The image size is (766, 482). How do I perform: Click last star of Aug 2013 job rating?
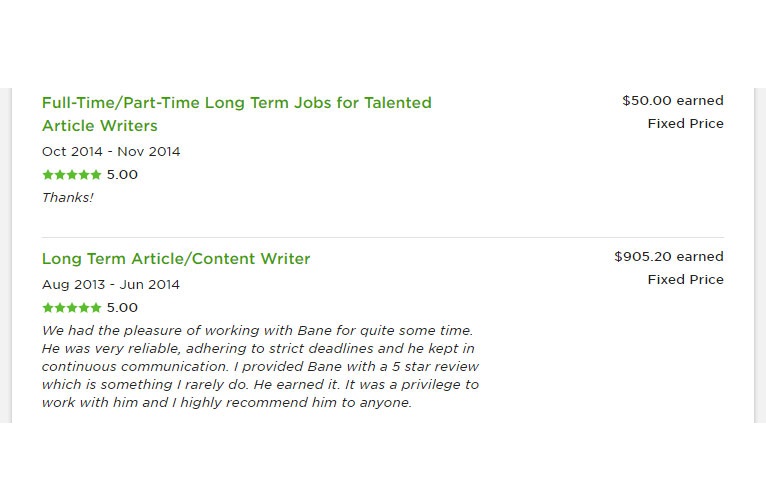(x=96, y=308)
